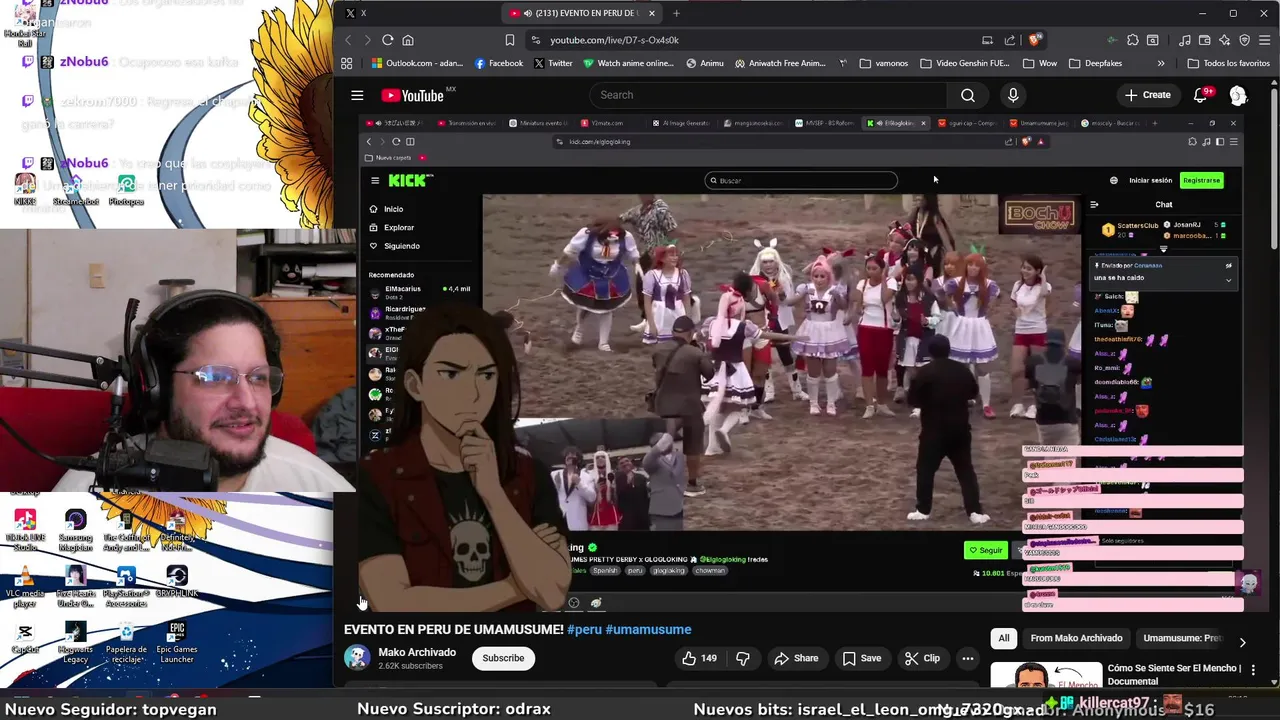Open the Outlook.com bookmark

click(417, 63)
